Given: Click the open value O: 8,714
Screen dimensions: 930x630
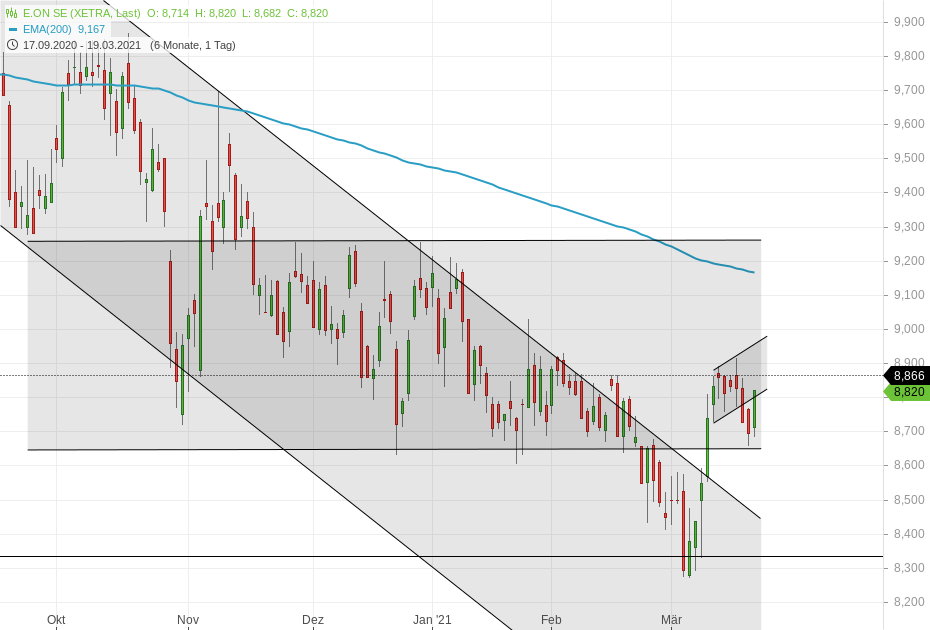Looking at the screenshot, I should coord(168,13).
